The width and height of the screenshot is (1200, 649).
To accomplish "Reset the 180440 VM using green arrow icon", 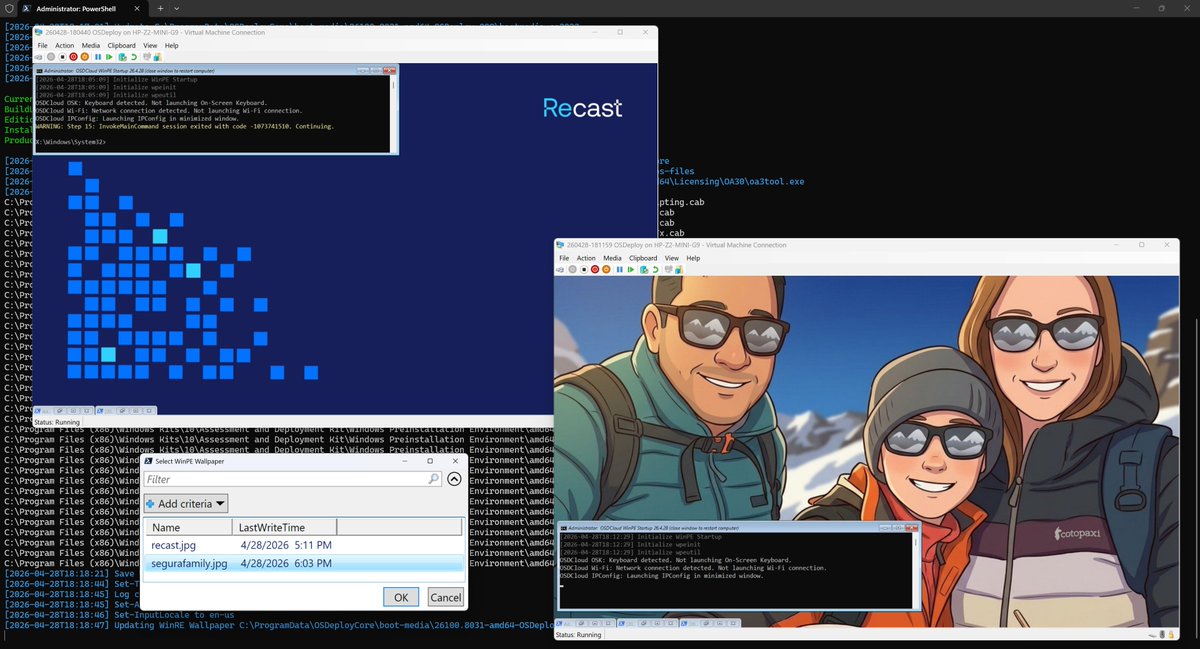I will point(109,56).
